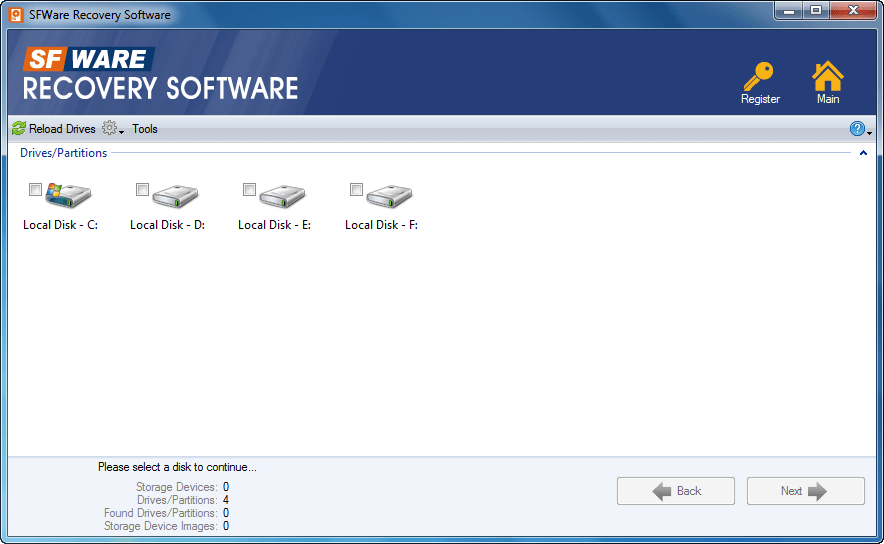Minimize the SFWare window

[x=789, y=11]
